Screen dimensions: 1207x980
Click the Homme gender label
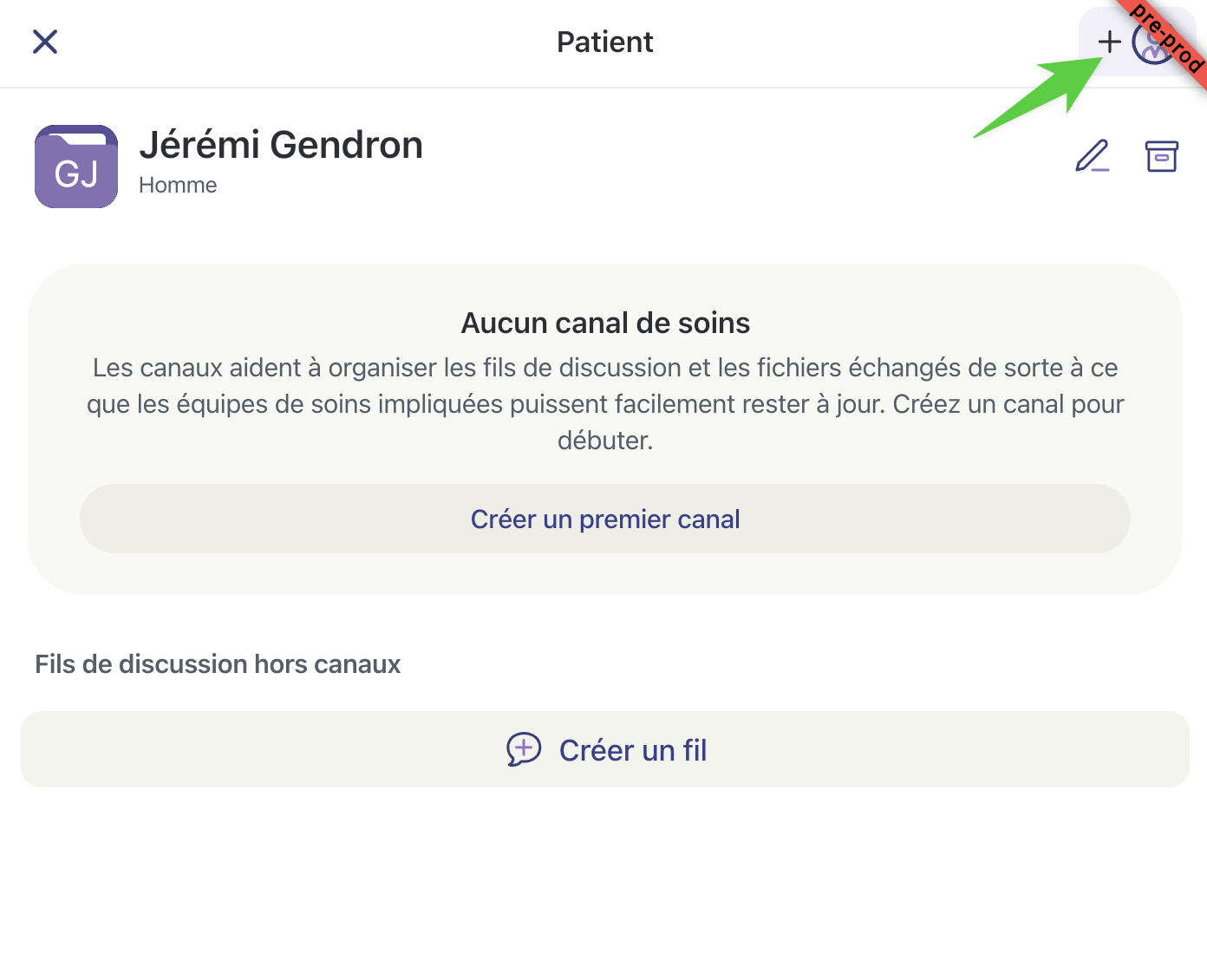(x=178, y=185)
